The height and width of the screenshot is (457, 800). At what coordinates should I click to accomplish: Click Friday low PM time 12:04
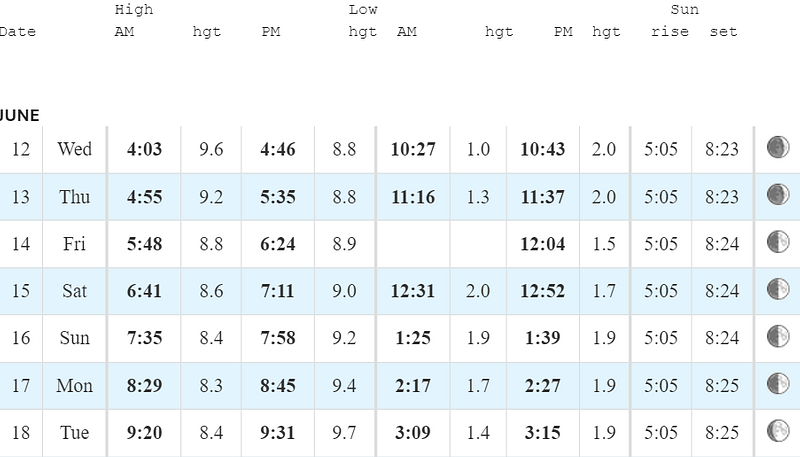click(543, 244)
